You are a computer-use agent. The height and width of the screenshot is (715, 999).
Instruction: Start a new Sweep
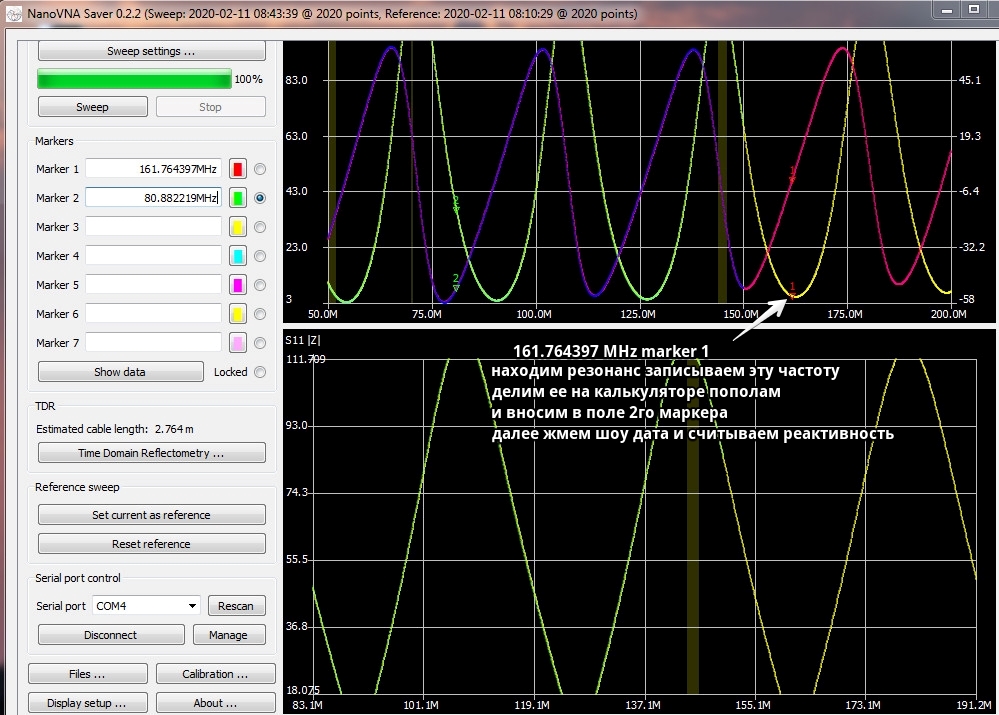(x=92, y=107)
